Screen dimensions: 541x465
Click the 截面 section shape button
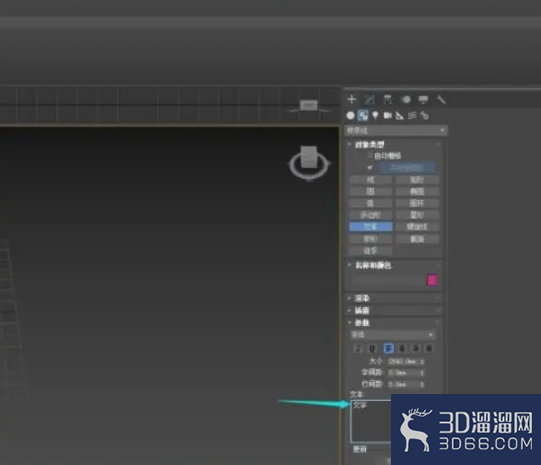point(417,239)
